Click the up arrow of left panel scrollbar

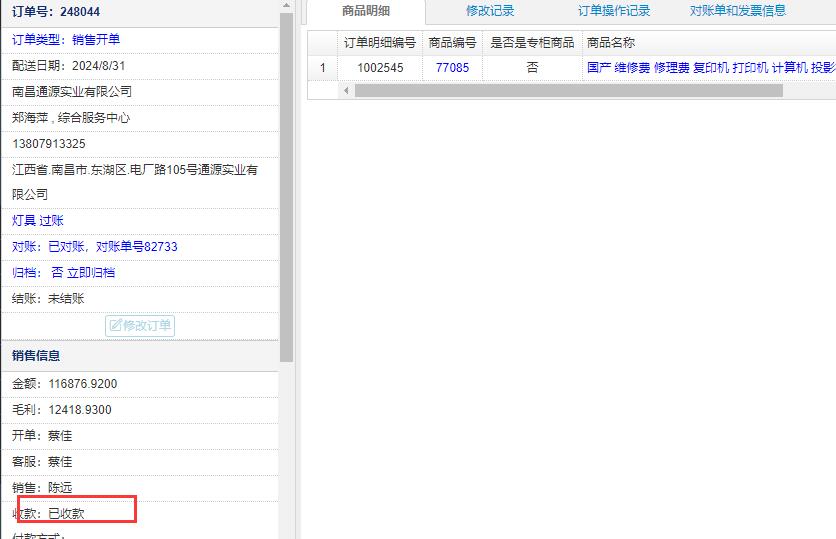(286, 5)
